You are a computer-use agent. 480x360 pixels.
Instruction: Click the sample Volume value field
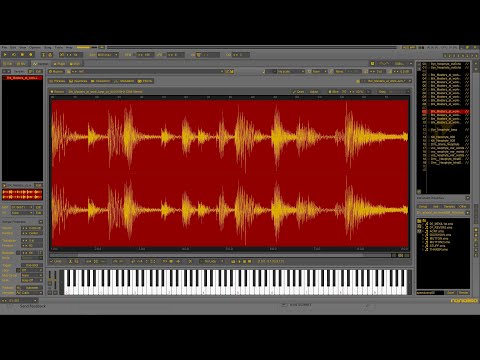point(32,228)
